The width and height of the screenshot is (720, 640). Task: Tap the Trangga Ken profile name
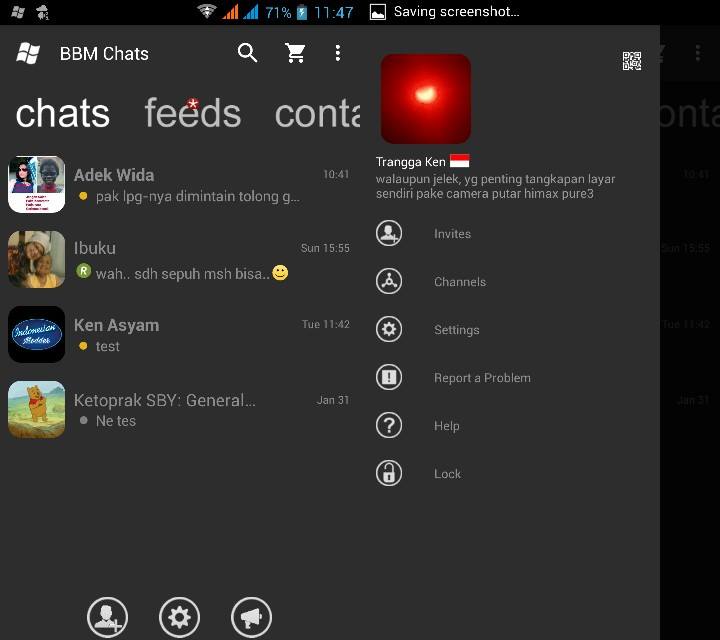(x=411, y=162)
